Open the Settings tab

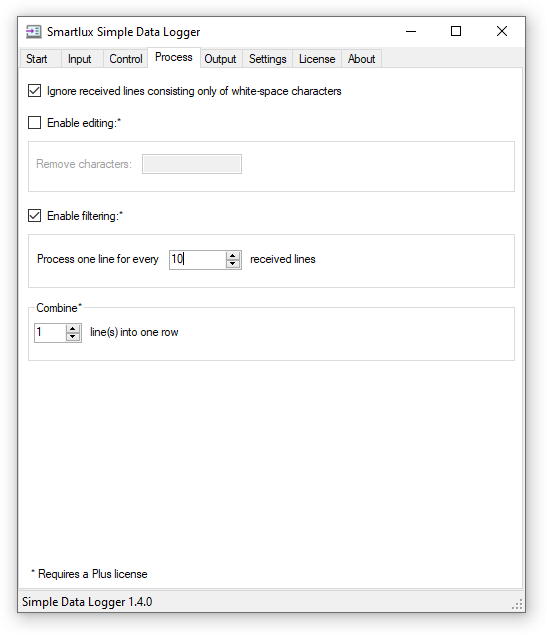(268, 59)
